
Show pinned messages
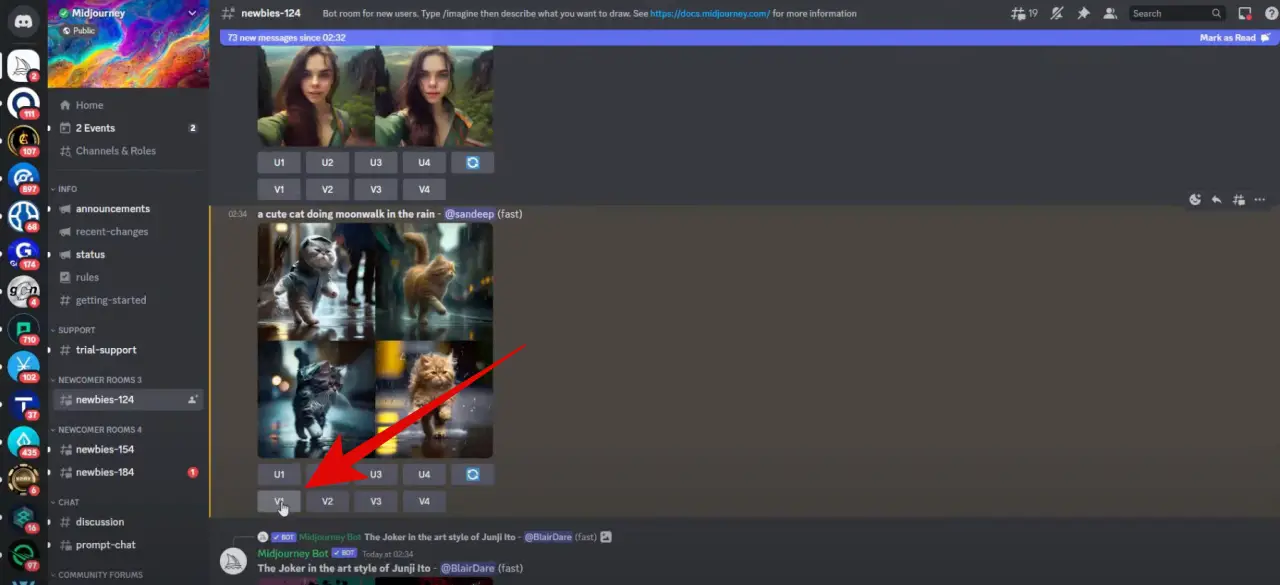pos(1083,14)
